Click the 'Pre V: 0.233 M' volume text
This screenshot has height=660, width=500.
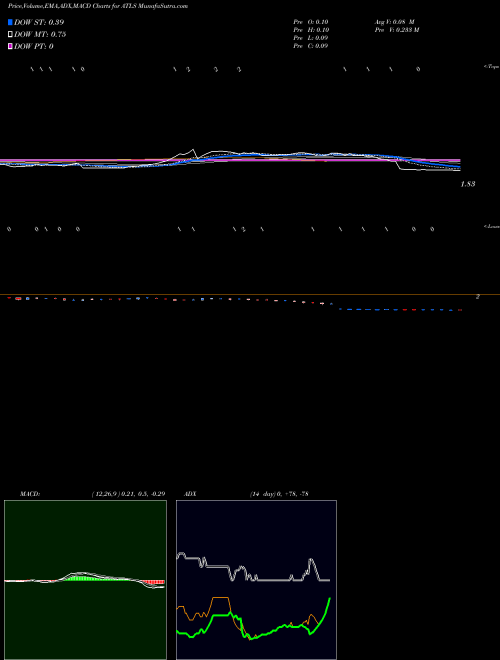click(x=397, y=30)
